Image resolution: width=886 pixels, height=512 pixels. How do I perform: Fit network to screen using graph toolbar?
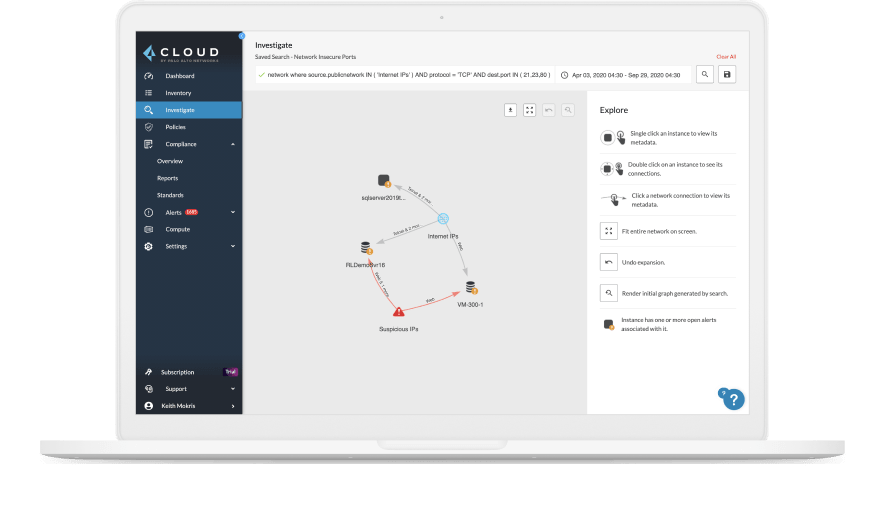(530, 110)
